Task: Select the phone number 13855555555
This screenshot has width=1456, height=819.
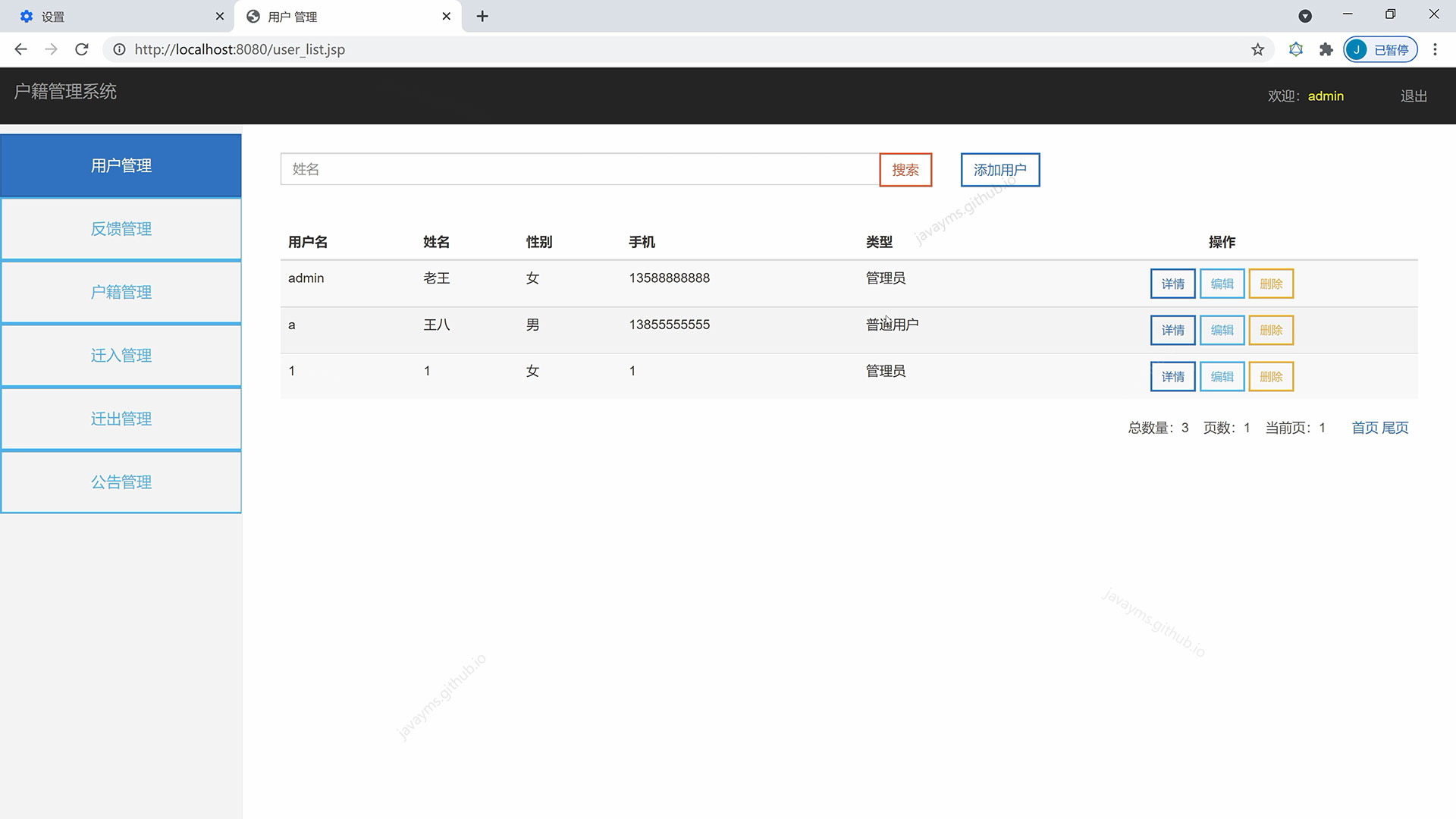Action: 669,325
